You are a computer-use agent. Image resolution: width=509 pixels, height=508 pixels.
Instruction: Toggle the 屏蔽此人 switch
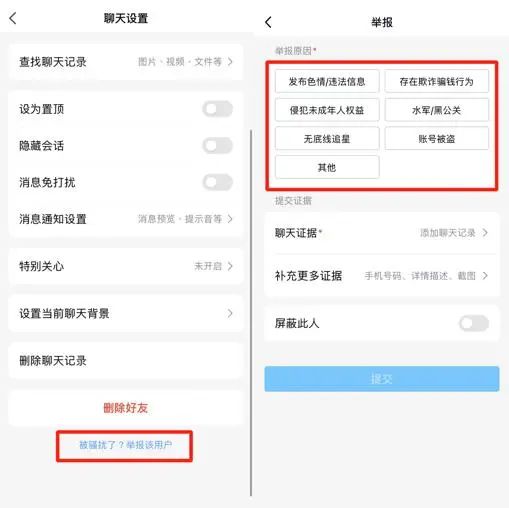coord(474,323)
